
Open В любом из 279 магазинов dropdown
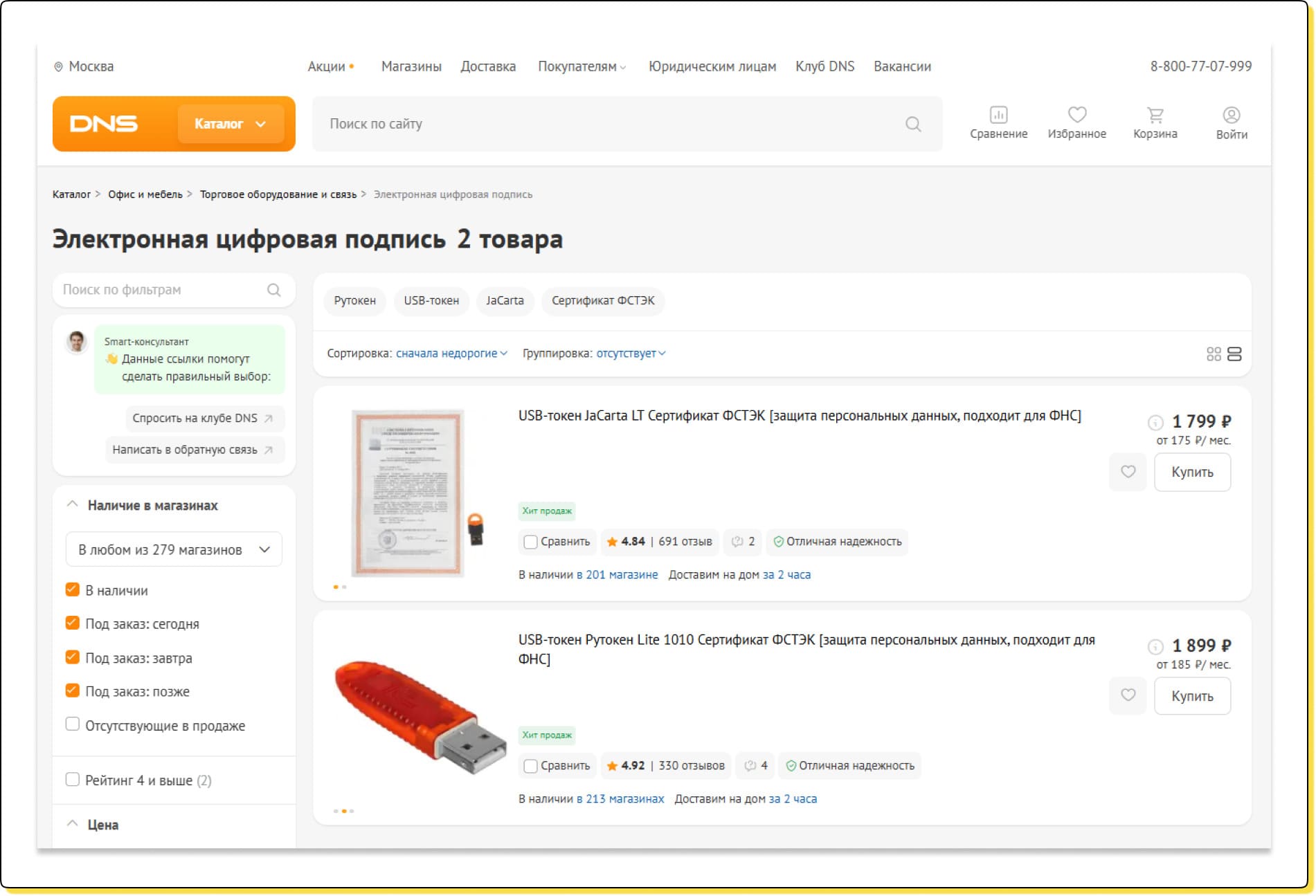pos(174,550)
